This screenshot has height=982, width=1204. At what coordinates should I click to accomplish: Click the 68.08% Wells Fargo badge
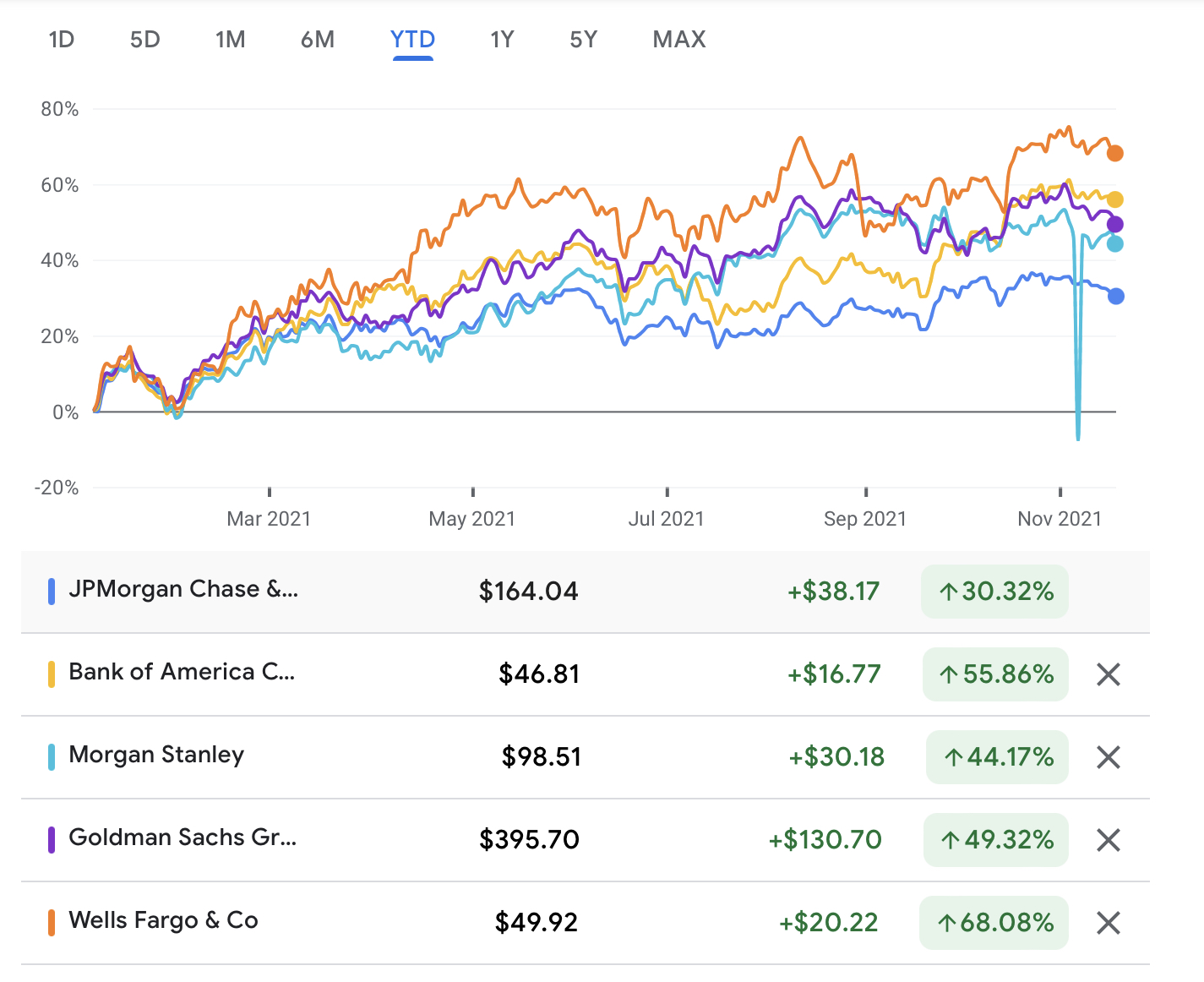click(994, 923)
